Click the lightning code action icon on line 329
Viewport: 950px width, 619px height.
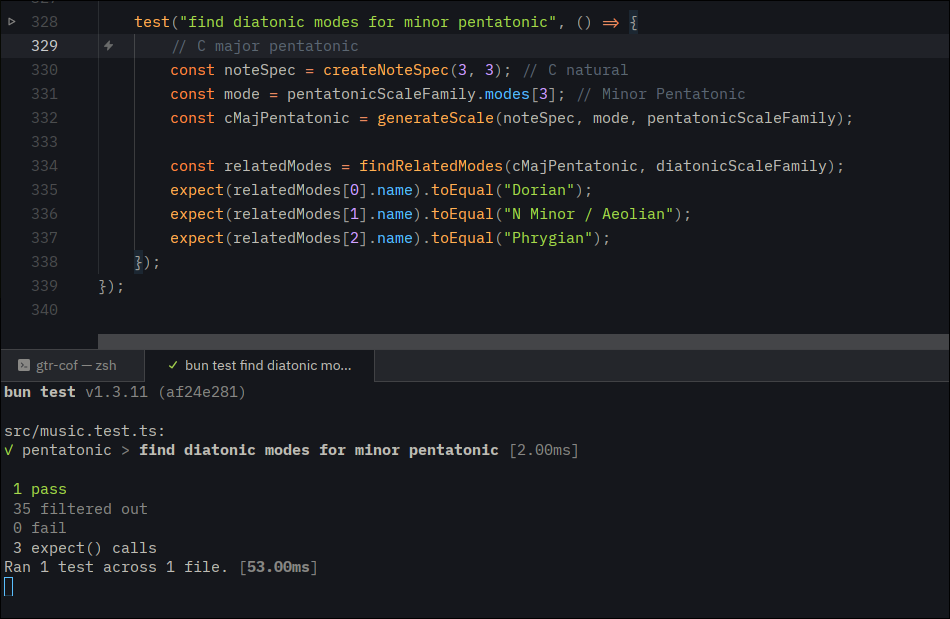click(x=108, y=45)
